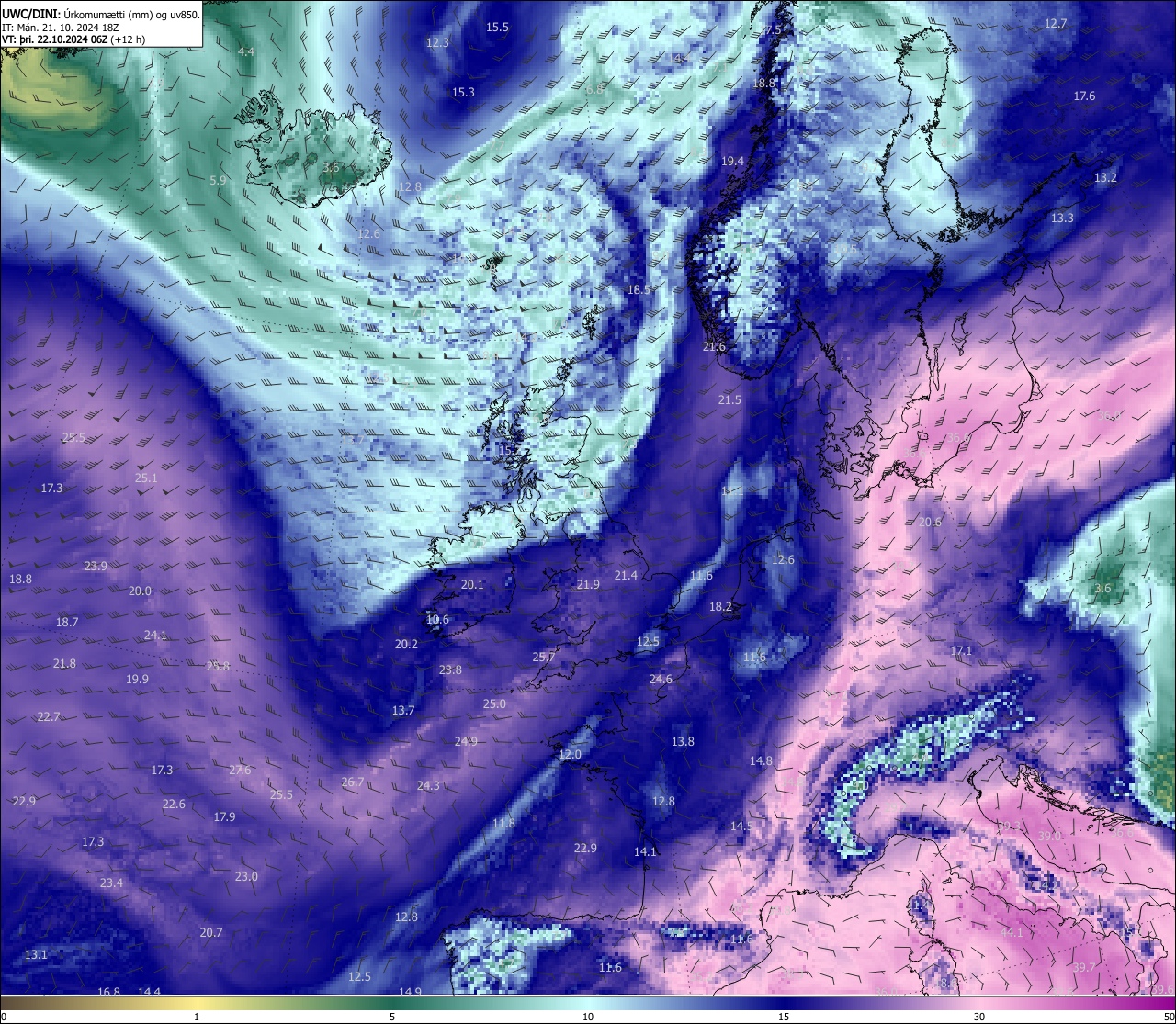
Task: Select the IT: Mán. 21. 10. 2024 18Z line
Action: point(61,27)
